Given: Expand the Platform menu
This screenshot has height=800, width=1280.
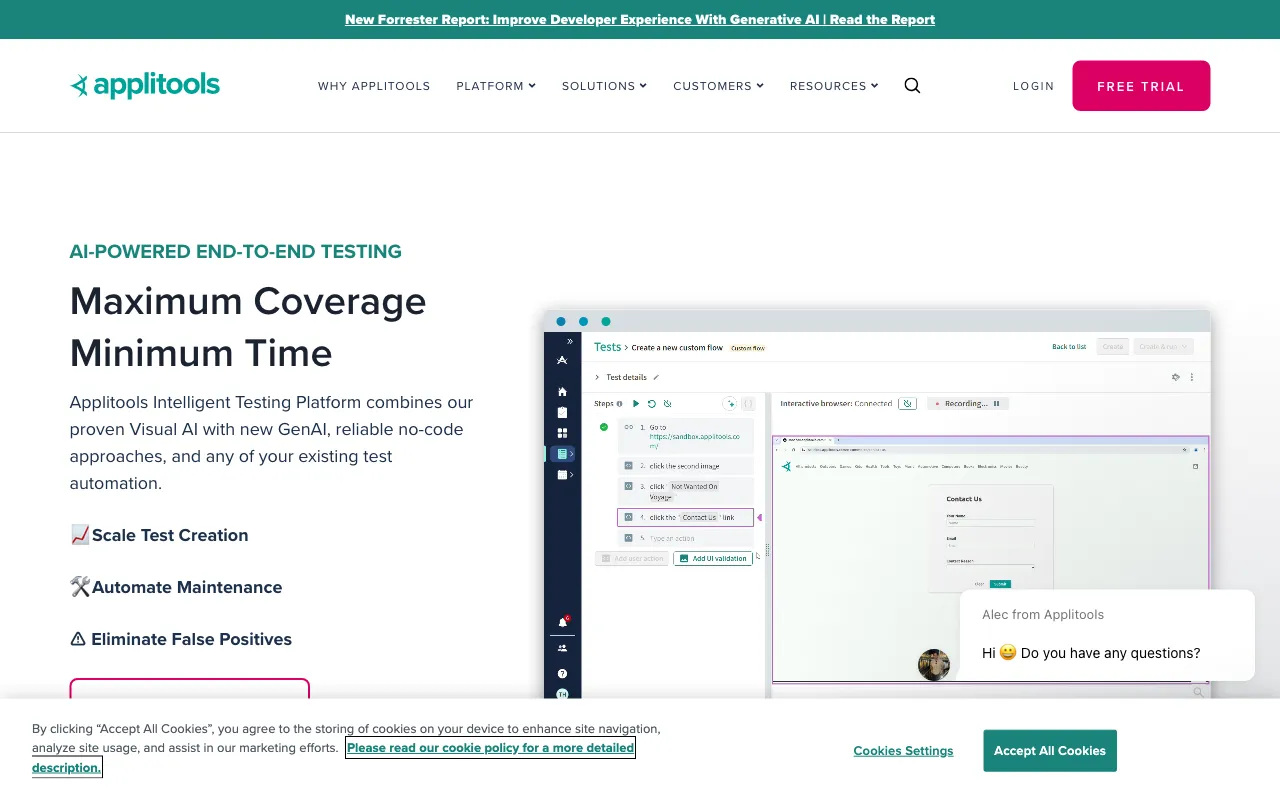Looking at the screenshot, I should (496, 86).
